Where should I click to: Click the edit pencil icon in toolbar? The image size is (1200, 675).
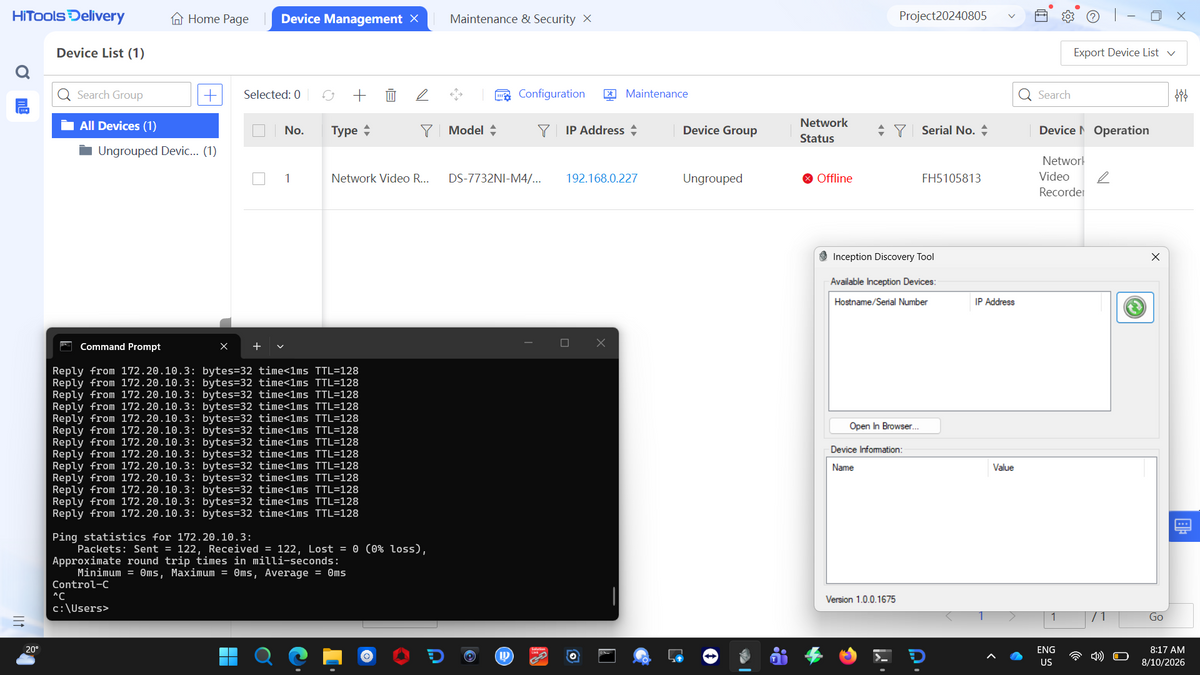pos(422,95)
